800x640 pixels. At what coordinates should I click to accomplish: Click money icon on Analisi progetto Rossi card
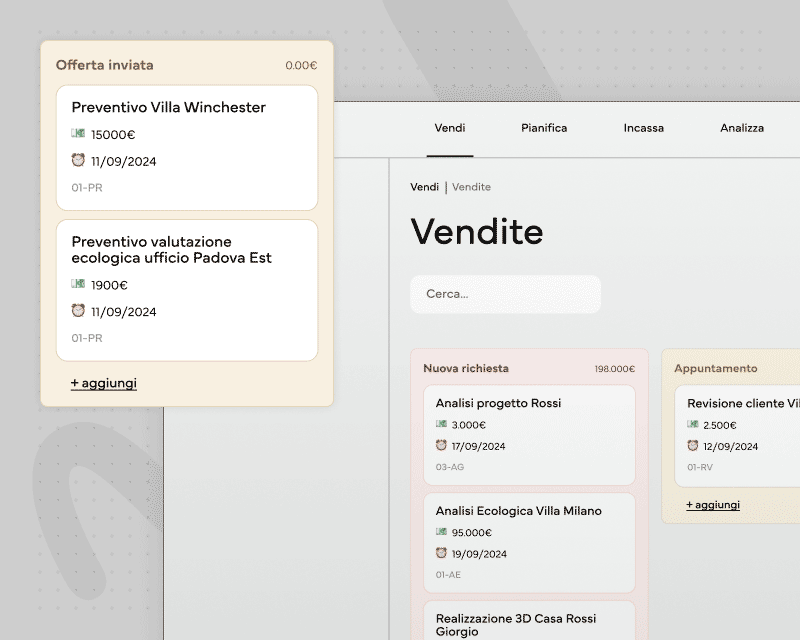coord(441,424)
